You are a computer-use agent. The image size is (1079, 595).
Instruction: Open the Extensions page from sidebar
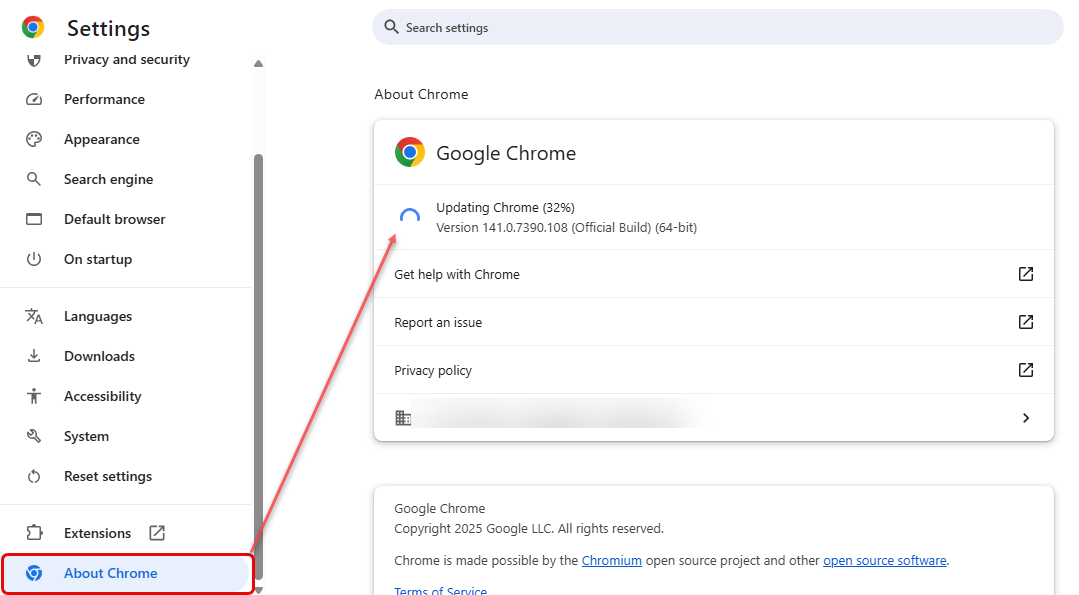coord(98,533)
